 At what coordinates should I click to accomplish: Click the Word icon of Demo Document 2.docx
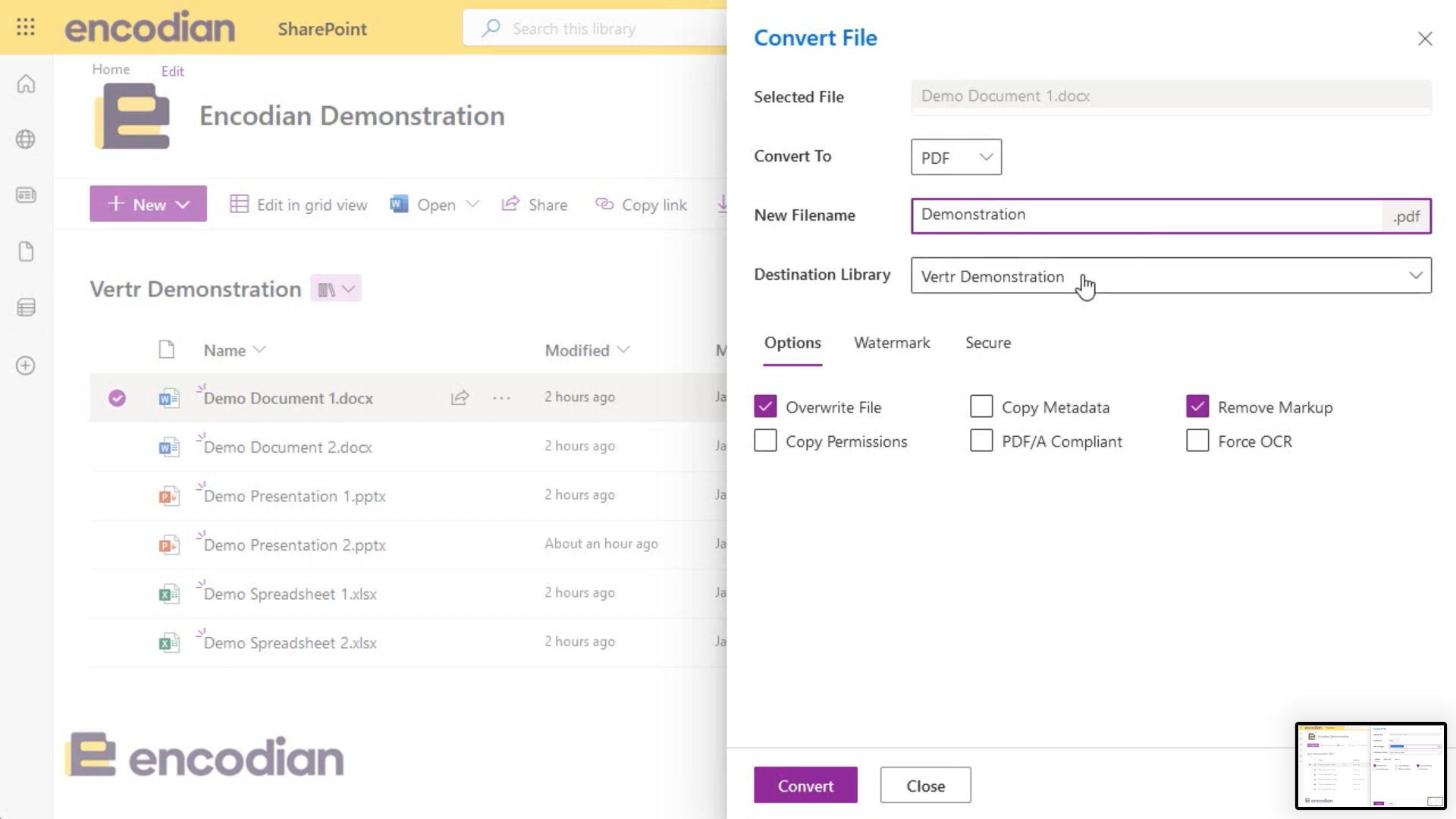[168, 447]
